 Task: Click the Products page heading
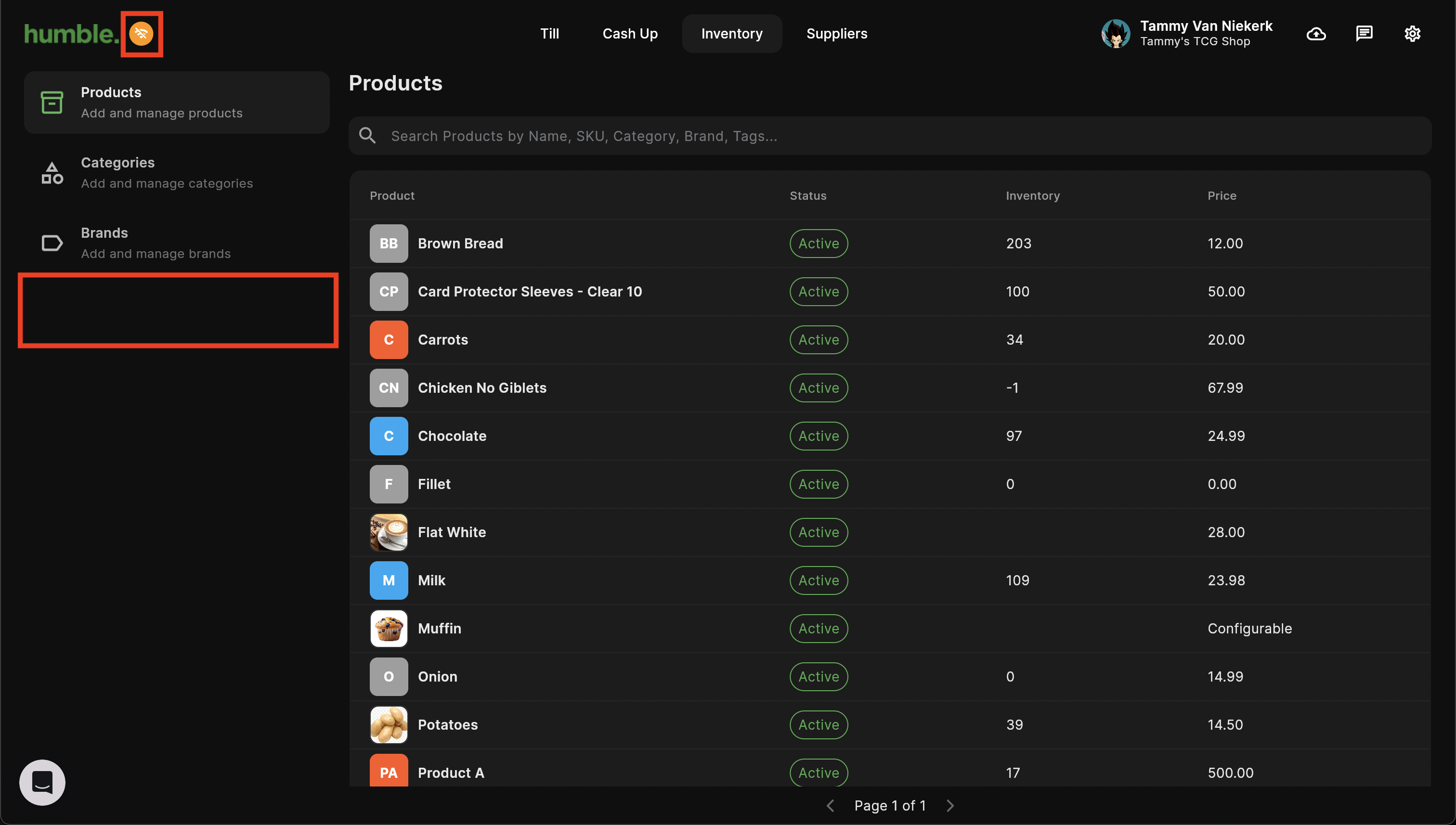click(396, 83)
